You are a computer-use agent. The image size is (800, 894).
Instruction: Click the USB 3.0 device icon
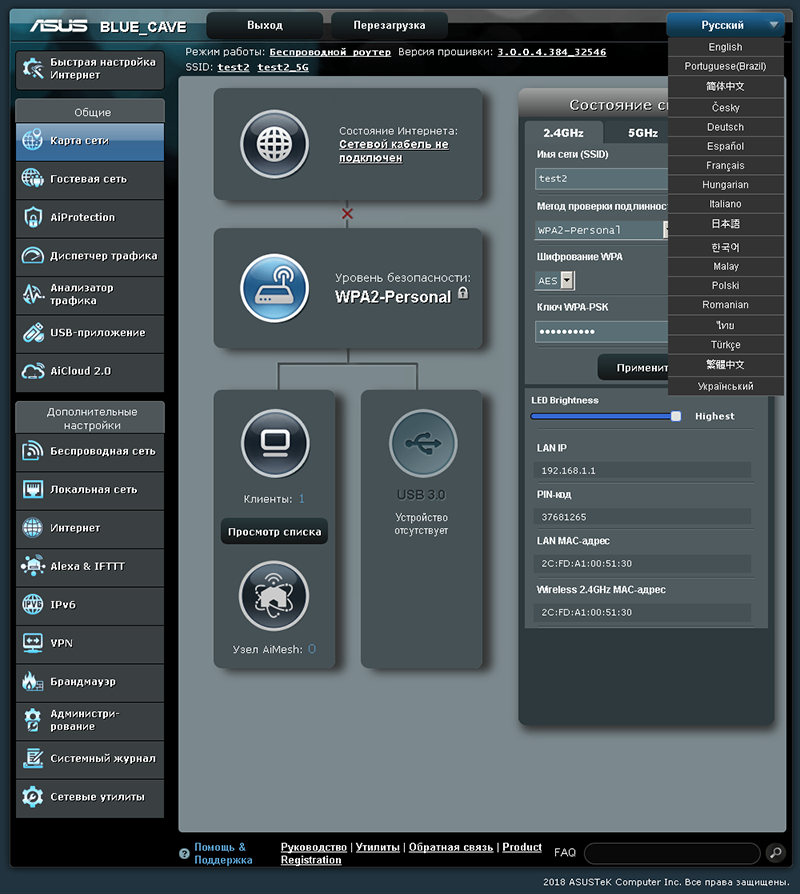tap(423, 443)
